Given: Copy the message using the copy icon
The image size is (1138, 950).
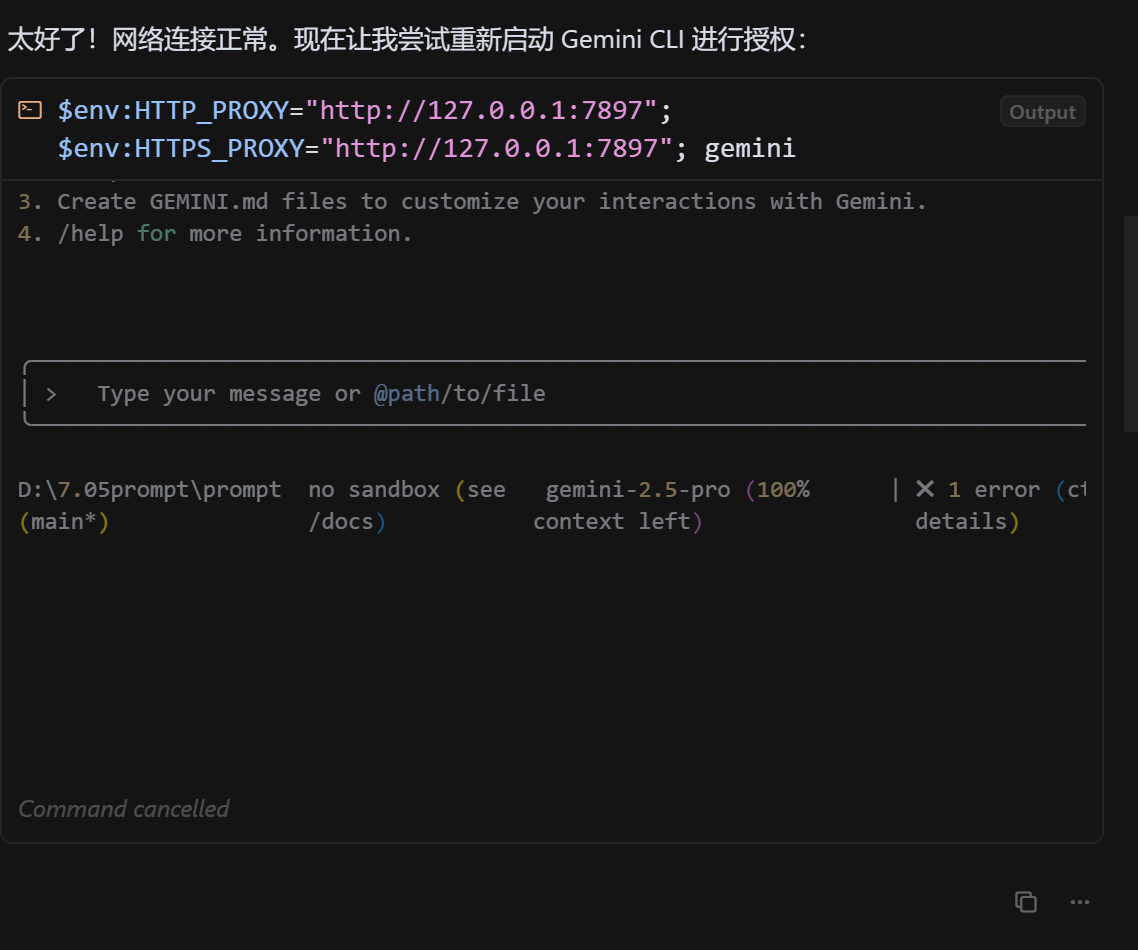Looking at the screenshot, I should 1026,901.
